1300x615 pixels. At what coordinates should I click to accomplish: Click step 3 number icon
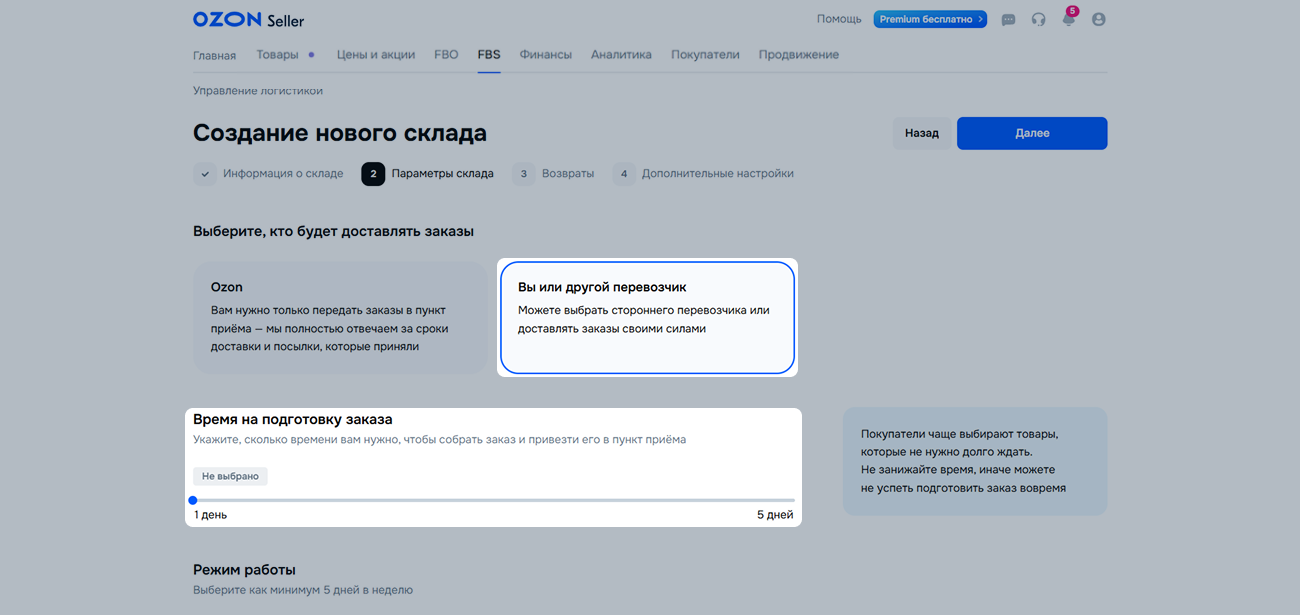click(x=523, y=174)
